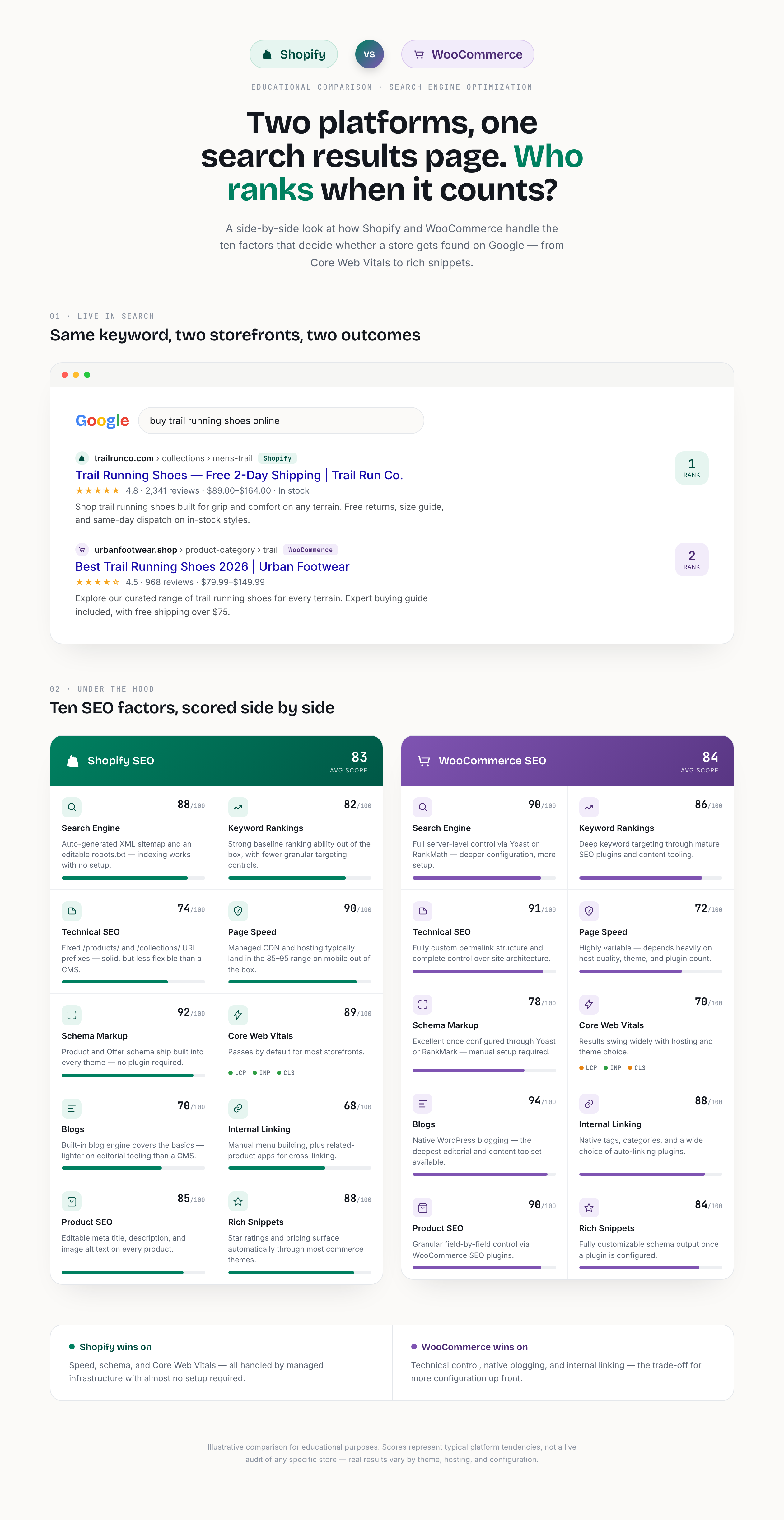Click the Rank 2 badge
Screen dimensions: 784x1520
tap(692, 560)
